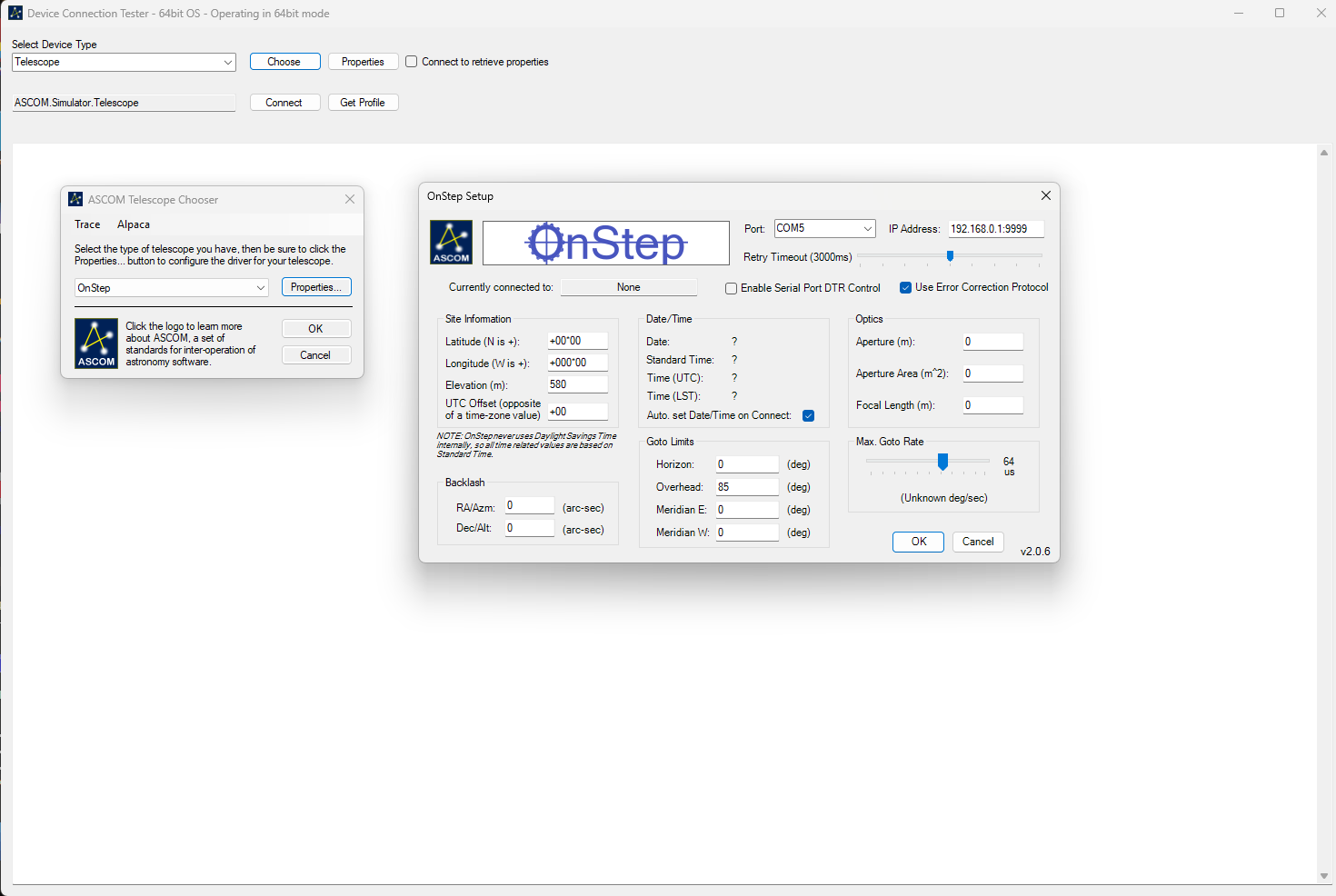Image resolution: width=1336 pixels, height=896 pixels.
Task: Click the scroll down arrow of main window
Action: click(x=1324, y=876)
